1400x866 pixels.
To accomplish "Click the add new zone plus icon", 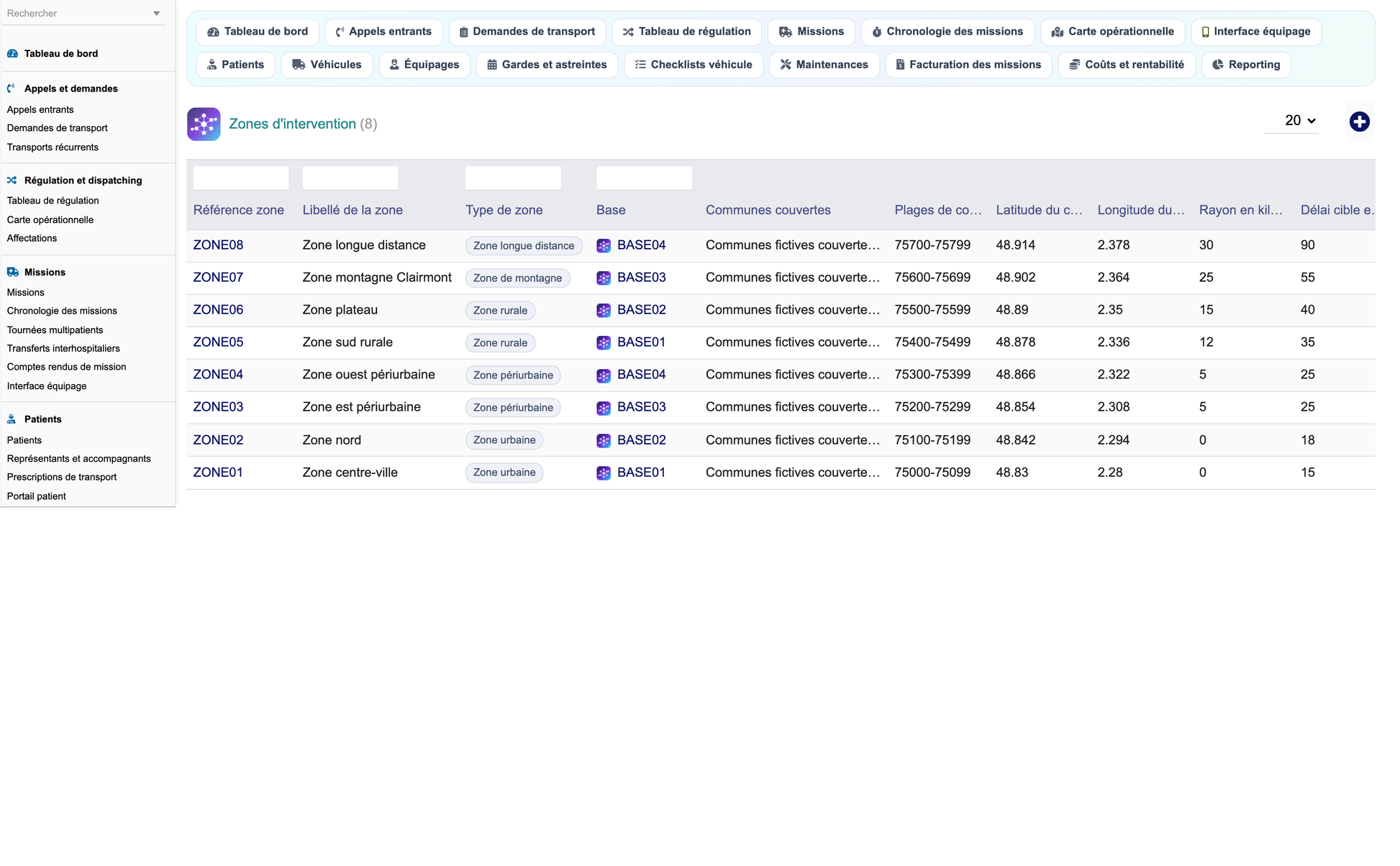I will pyautogui.click(x=1359, y=122).
